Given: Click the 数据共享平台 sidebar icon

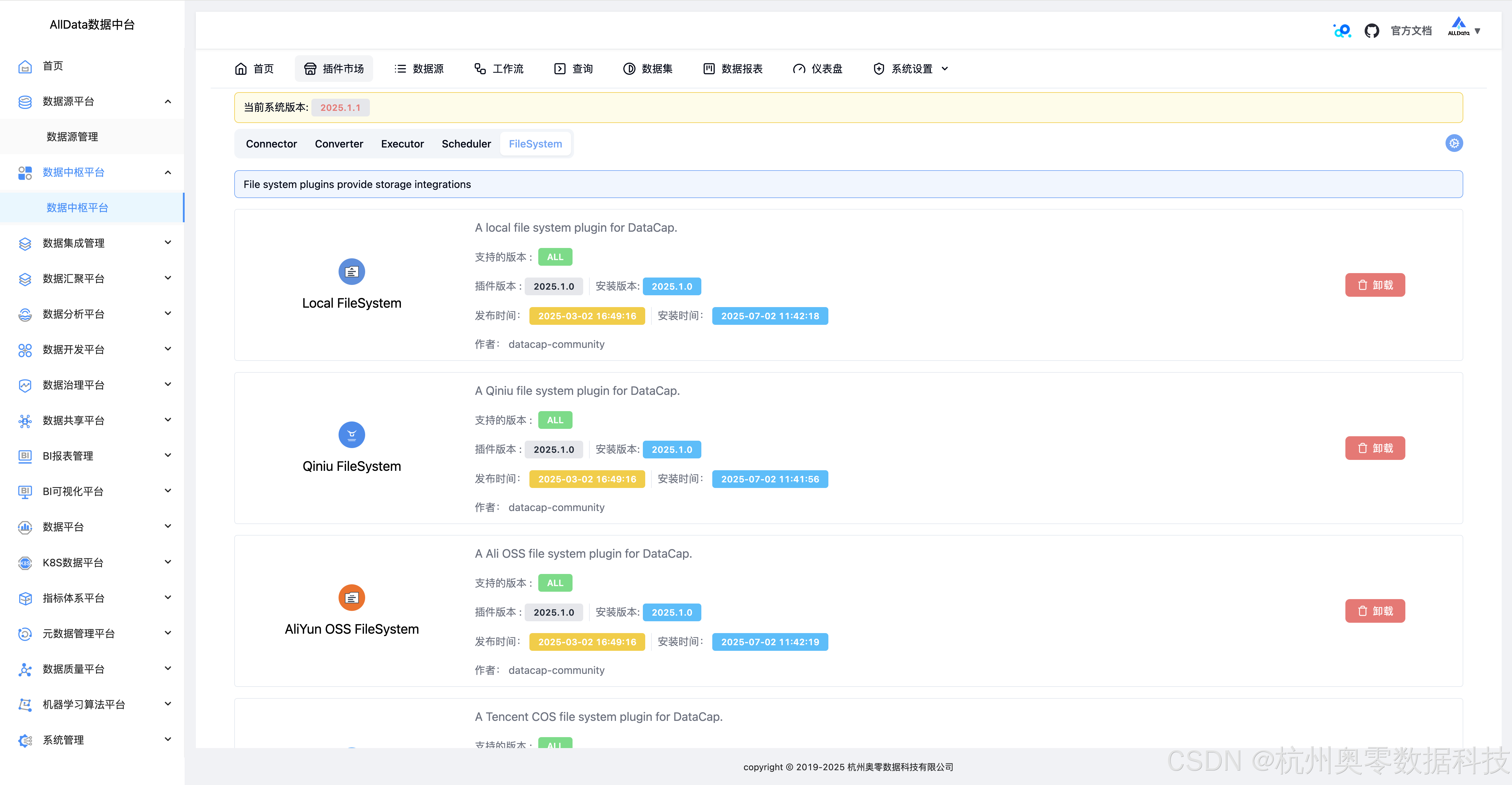Looking at the screenshot, I should 25,421.
